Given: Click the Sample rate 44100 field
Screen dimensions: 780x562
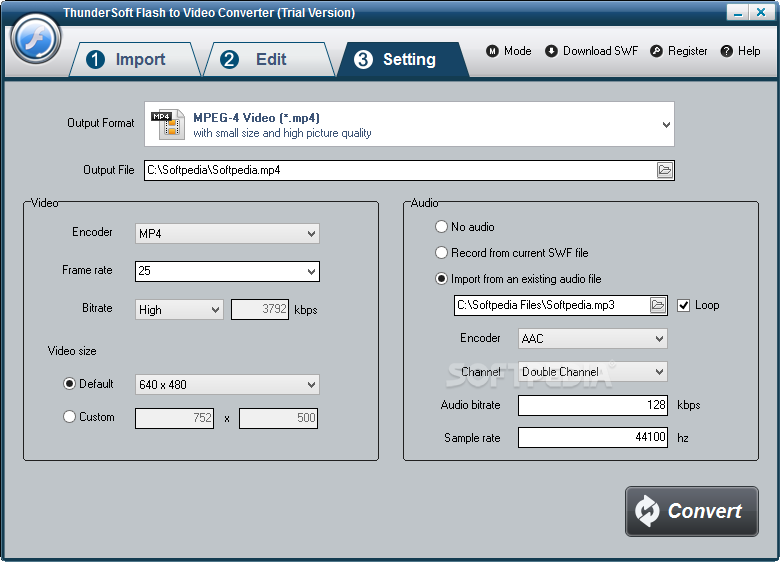Looking at the screenshot, I should pyautogui.click(x=592, y=437).
